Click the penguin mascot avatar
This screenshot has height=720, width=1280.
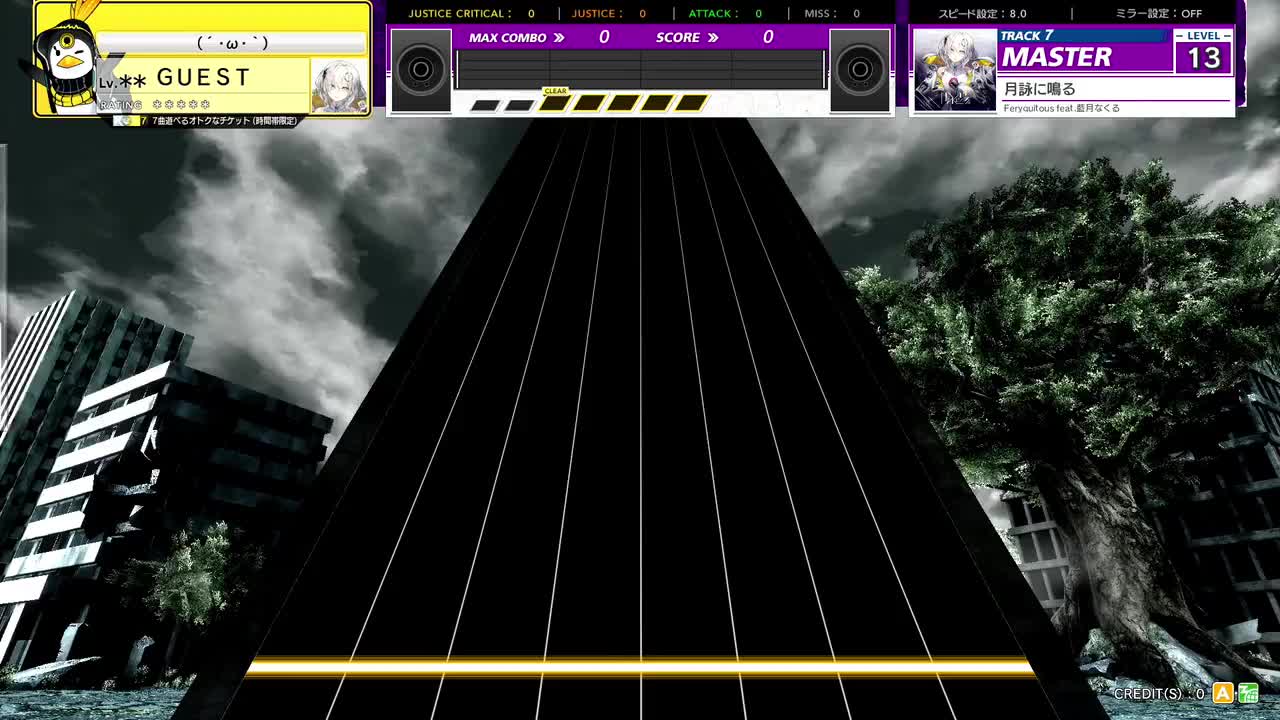68,60
